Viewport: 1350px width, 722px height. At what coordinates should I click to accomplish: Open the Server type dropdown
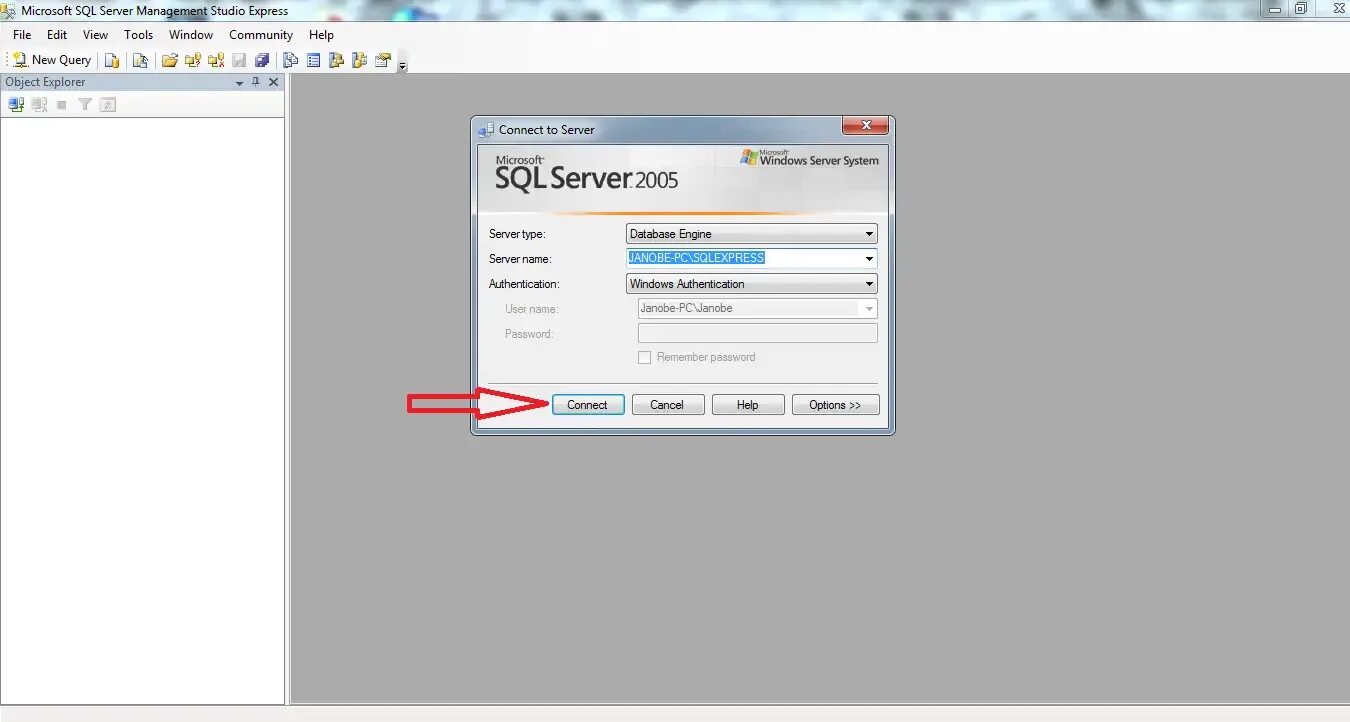[x=752, y=234]
